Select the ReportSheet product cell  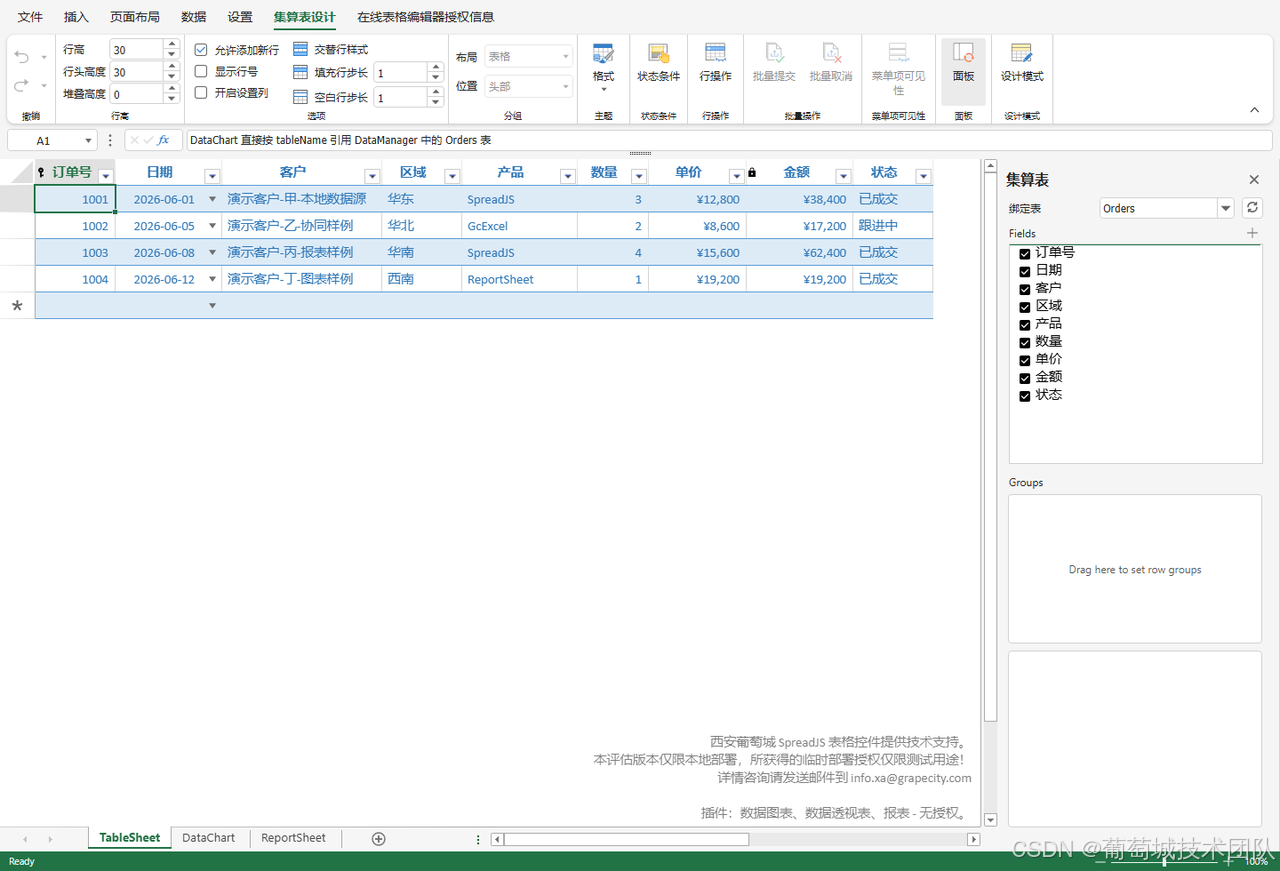pyautogui.click(x=520, y=280)
